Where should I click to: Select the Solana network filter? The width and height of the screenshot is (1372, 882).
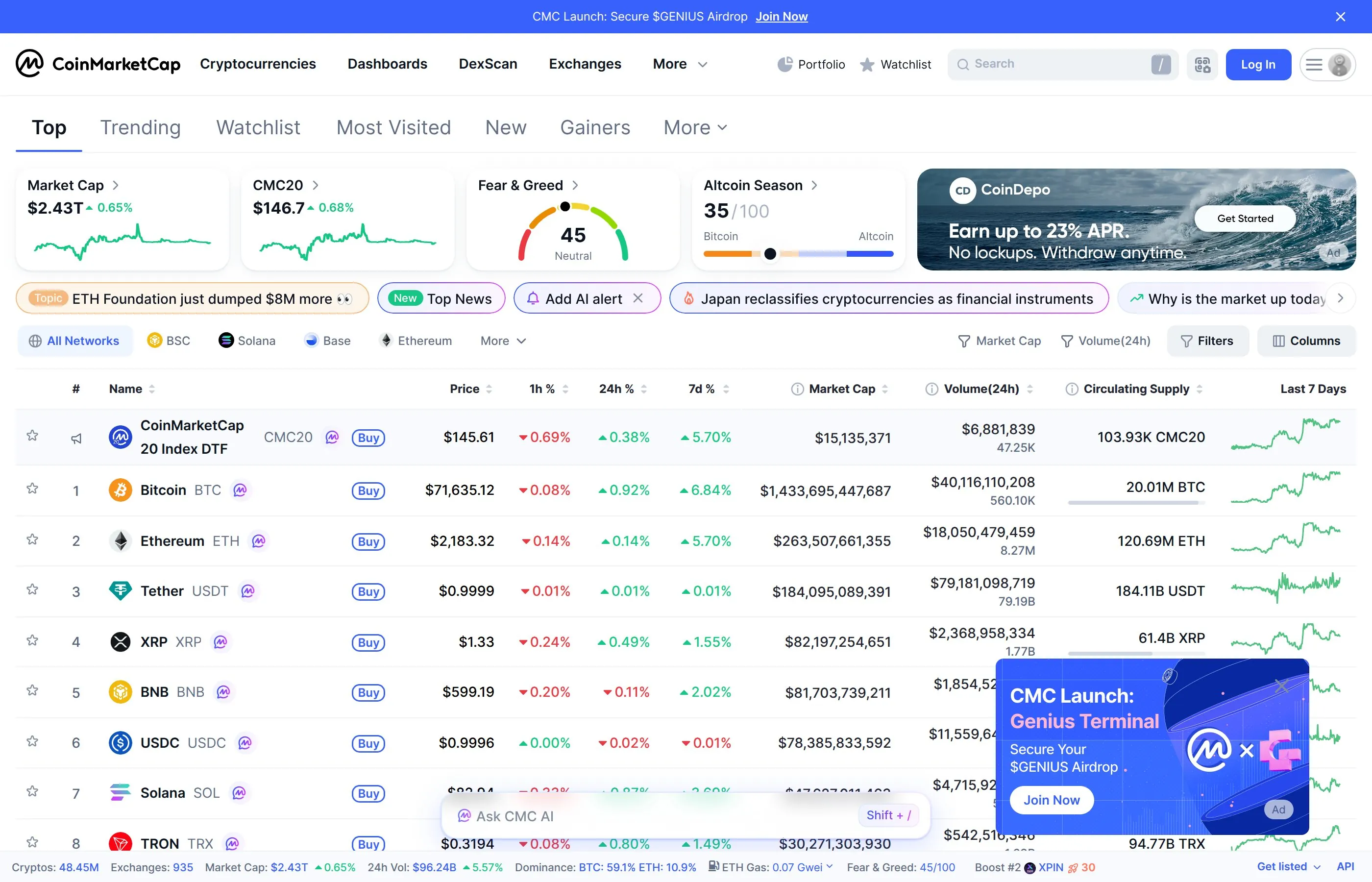247,341
